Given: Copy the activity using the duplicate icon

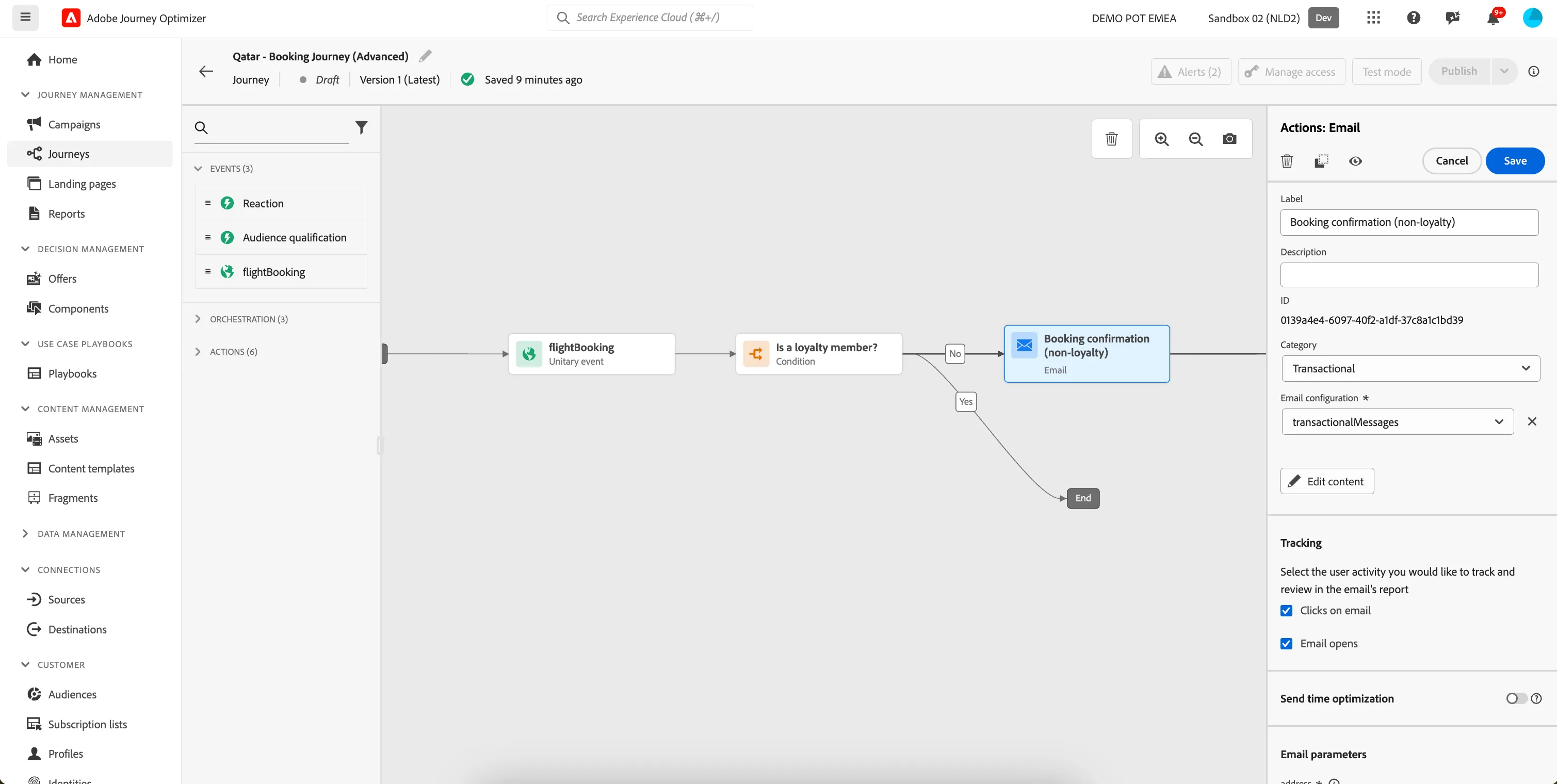Looking at the screenshot, I should [1321, 161].
